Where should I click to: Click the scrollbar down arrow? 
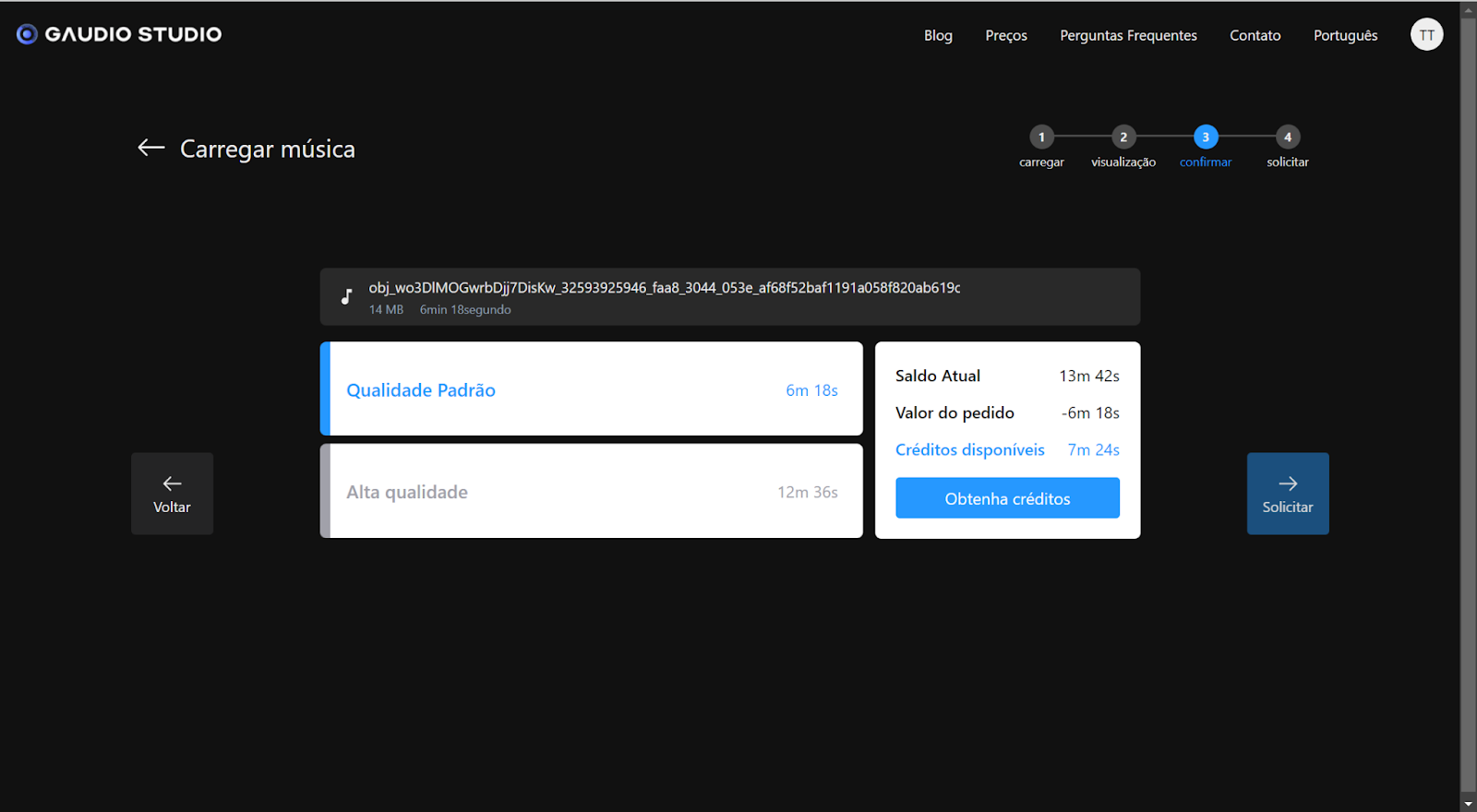pyautogui.click(x=1469, y=803)
